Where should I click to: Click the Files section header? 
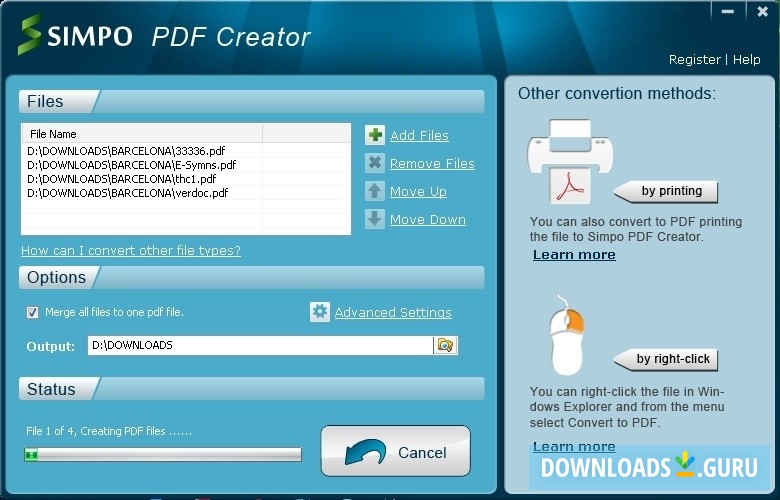[x=252, y=101]
